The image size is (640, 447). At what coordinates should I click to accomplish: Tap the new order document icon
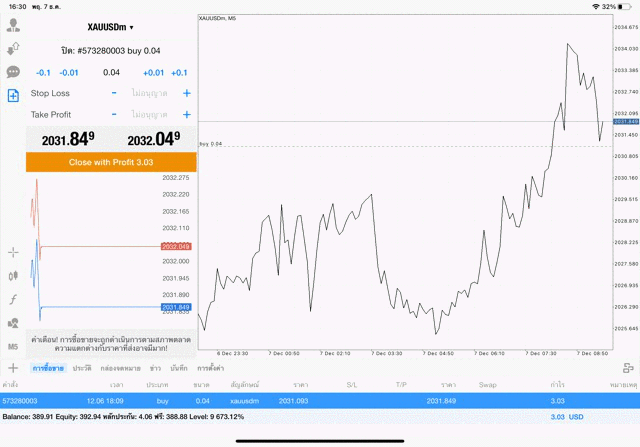[14, 95]
